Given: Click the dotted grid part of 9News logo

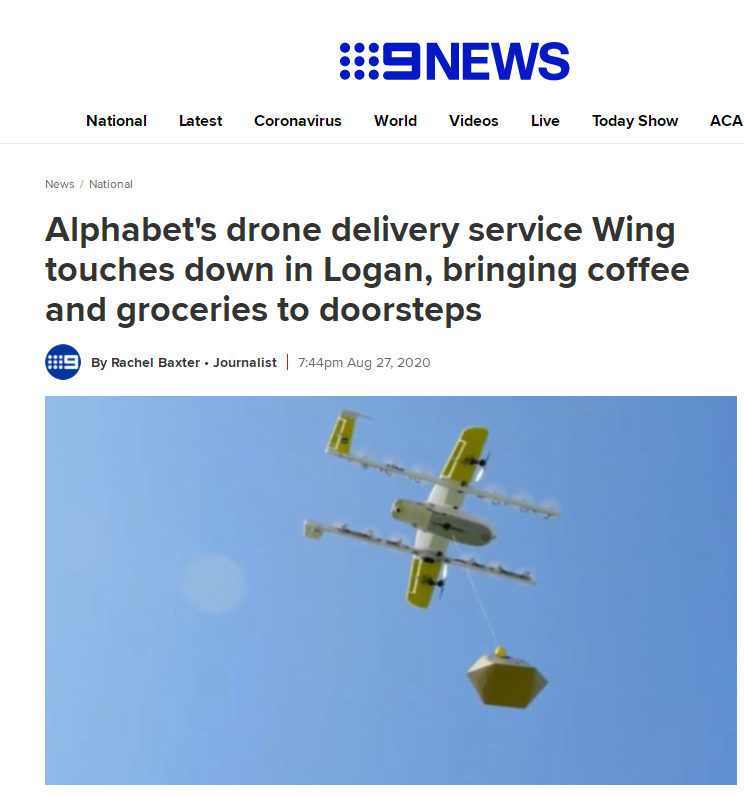Looking at the screenshot, I should 359,61.
